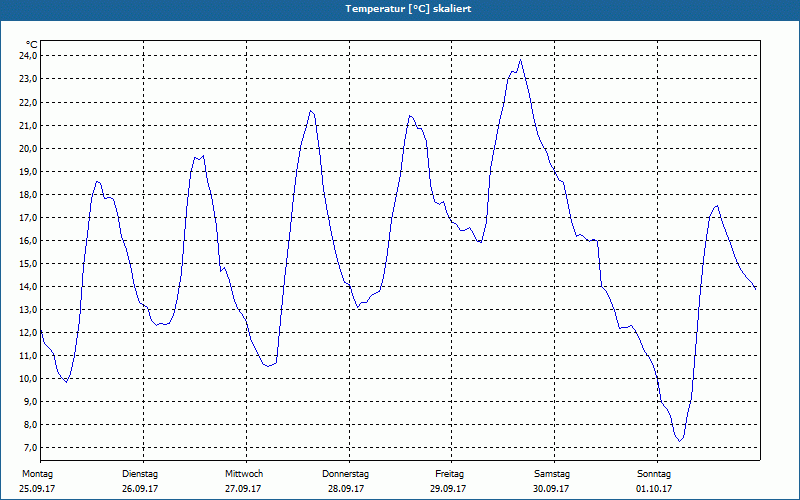Click the Sunday minimum near 7°C
800x500 pixels.
680,441
